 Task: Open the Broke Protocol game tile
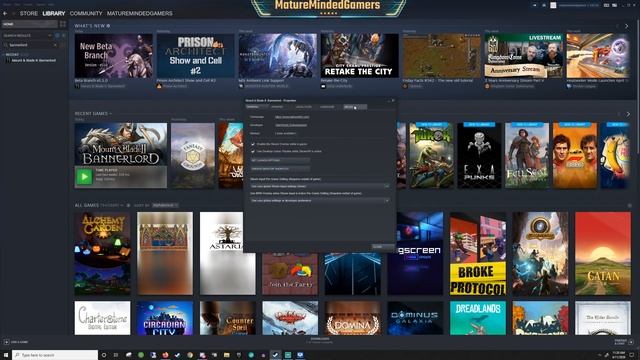click(x=478, y=253)
